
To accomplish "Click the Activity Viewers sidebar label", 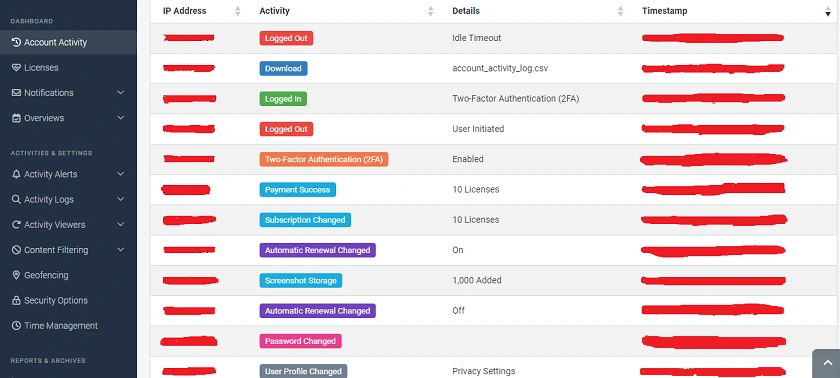I will [x=55, y=225].
